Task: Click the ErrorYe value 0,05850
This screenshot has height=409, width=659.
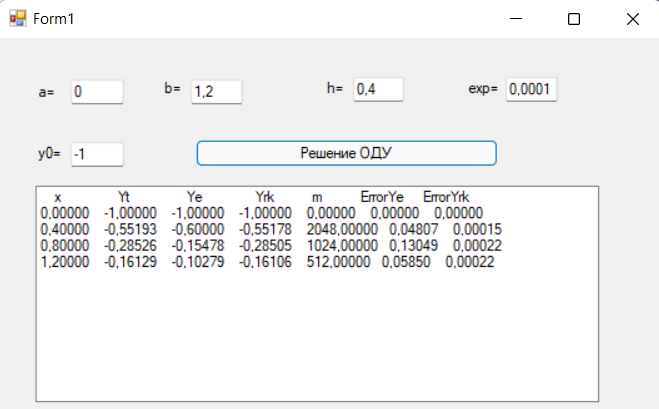Action: (x=406, y=262)
